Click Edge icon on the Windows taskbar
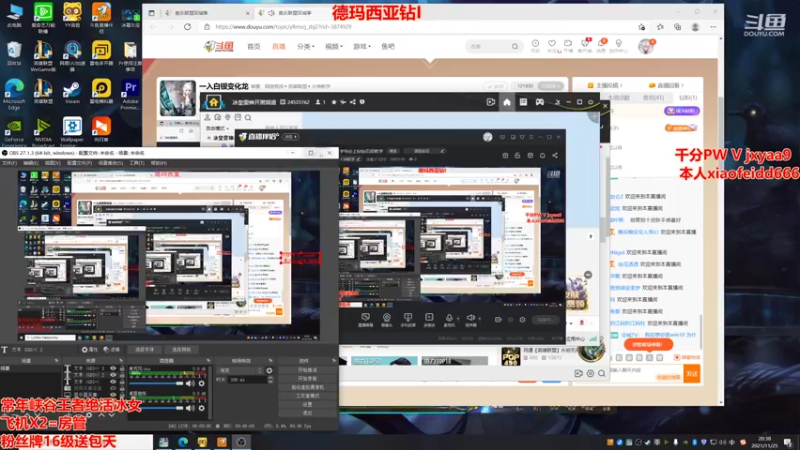The height and width of the screenshot is (450, 800). [183, 442]
